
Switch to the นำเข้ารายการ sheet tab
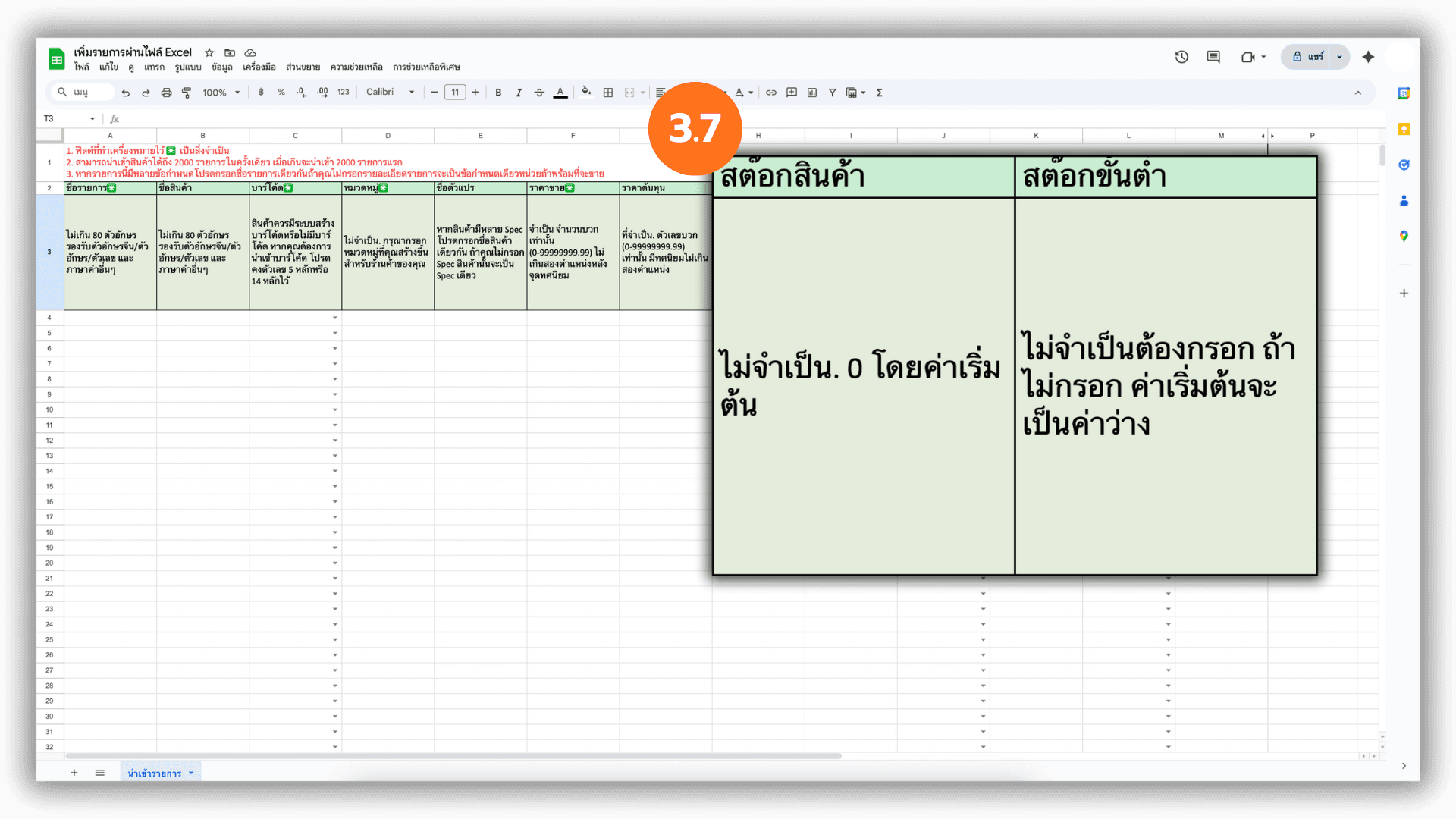154,773
